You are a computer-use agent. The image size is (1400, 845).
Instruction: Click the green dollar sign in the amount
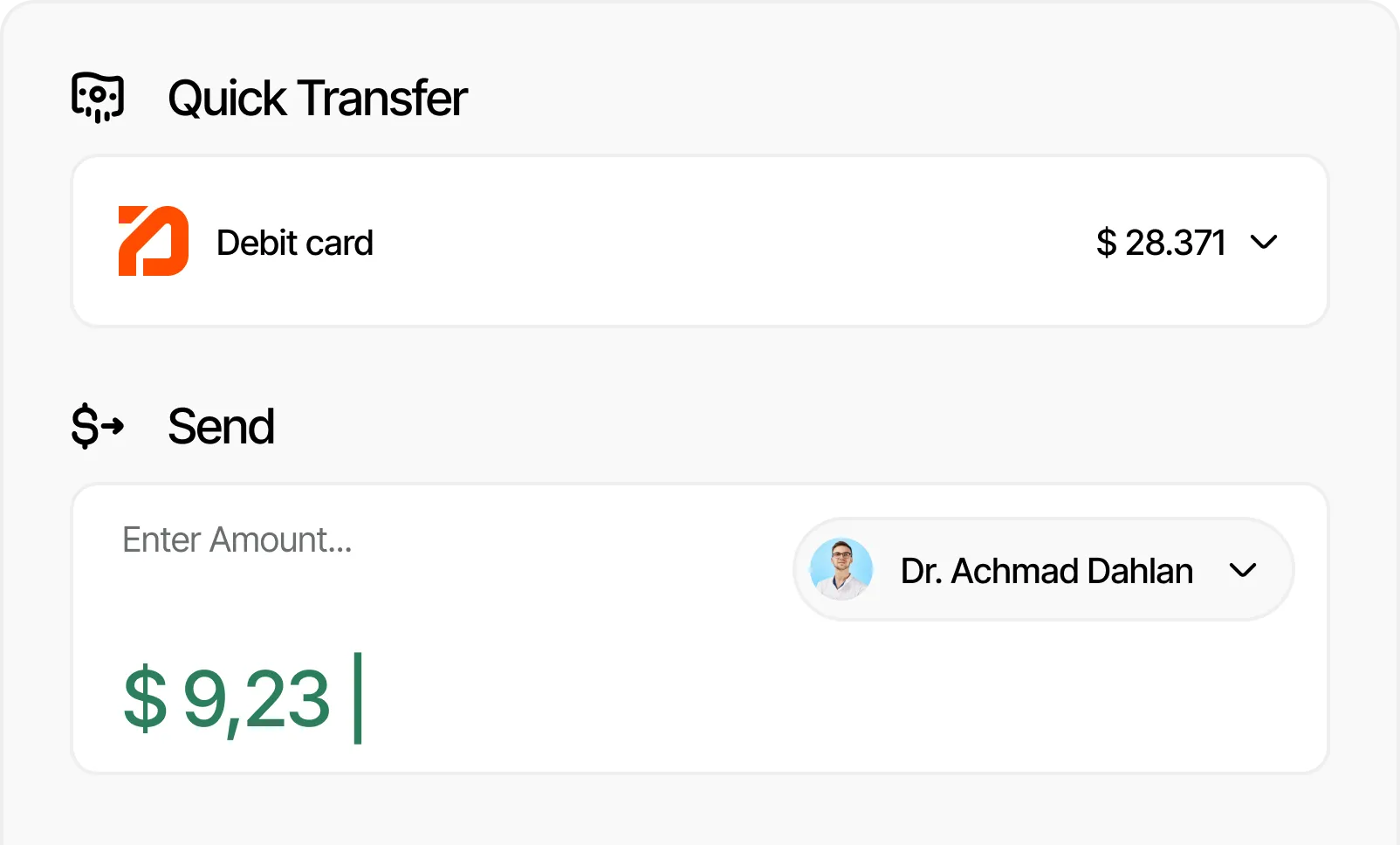click(x=145, y=698)
